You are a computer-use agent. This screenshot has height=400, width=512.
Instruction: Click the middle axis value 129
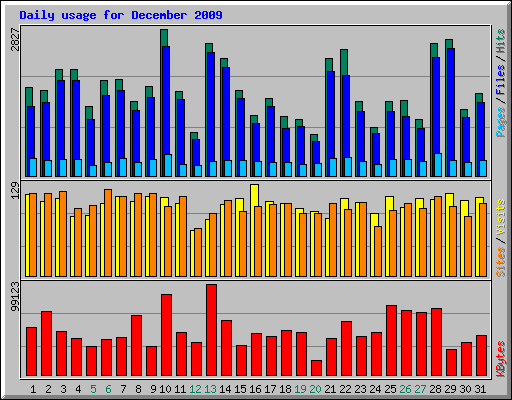coord(15,191)
